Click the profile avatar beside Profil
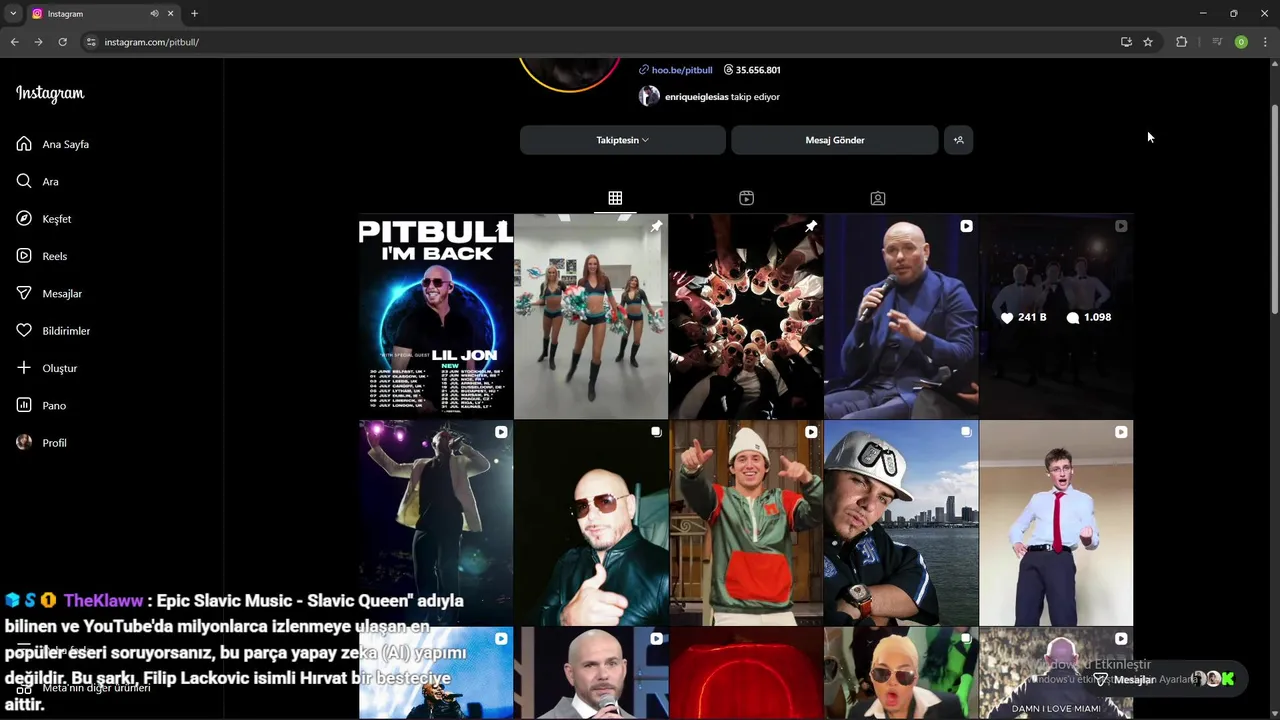Screen dimensions: 1280x720 (x=24, y=443)
